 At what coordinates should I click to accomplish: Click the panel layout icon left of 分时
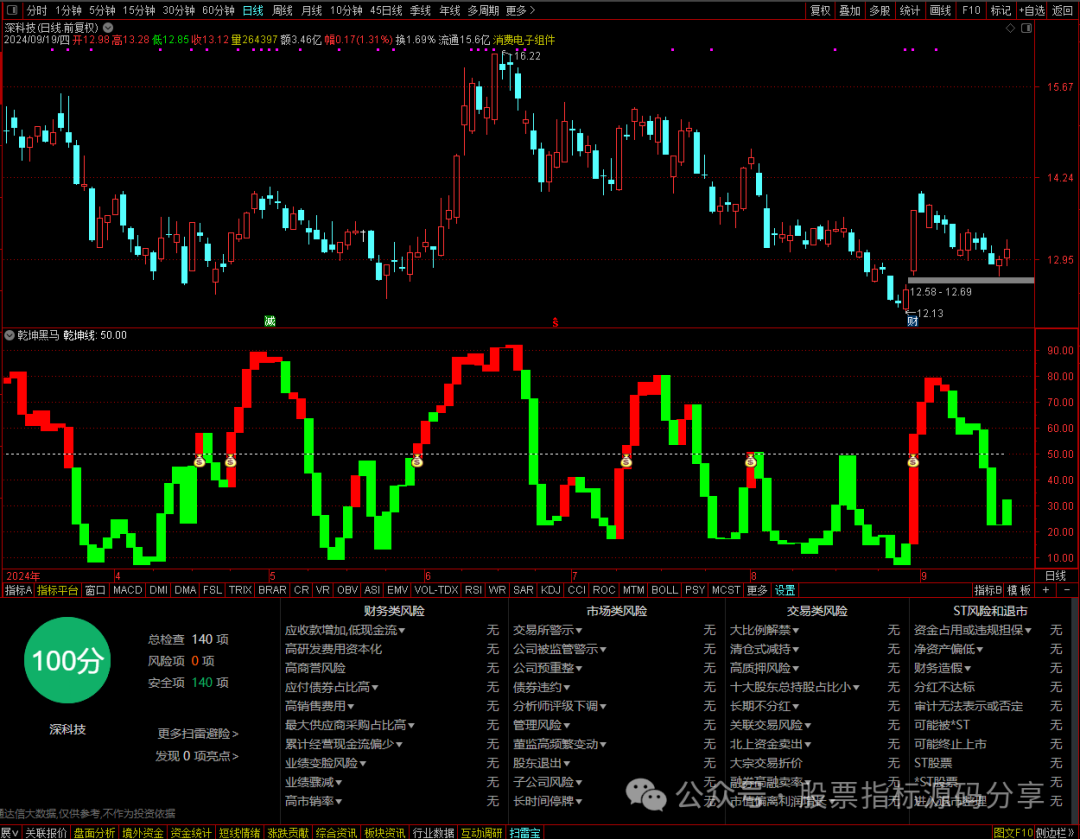12,10
